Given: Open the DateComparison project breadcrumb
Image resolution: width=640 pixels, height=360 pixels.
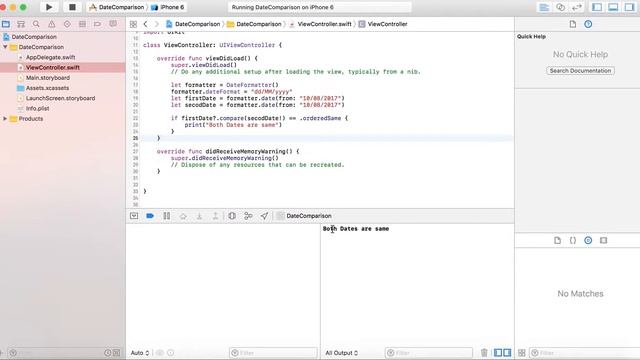Looking at the screenshot, I should pyautogui.click(x=193, y=24).
